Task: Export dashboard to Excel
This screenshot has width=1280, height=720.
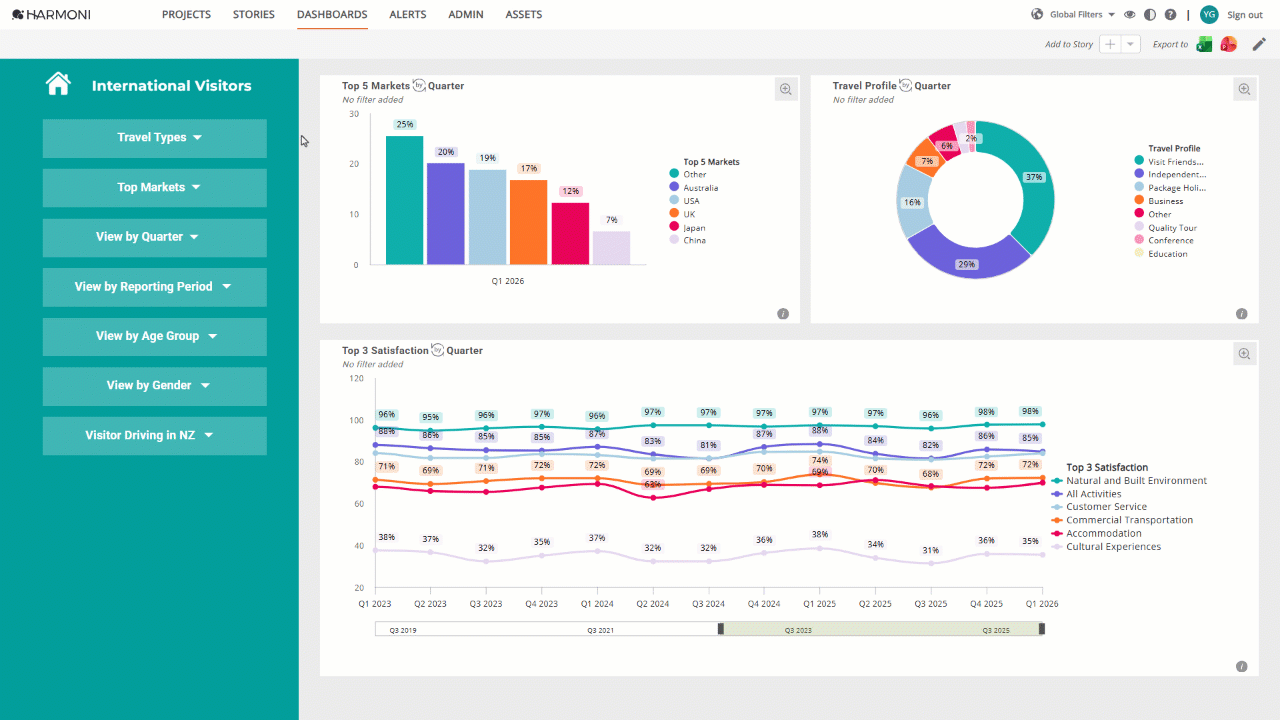Action: (x=1204, y=44)
